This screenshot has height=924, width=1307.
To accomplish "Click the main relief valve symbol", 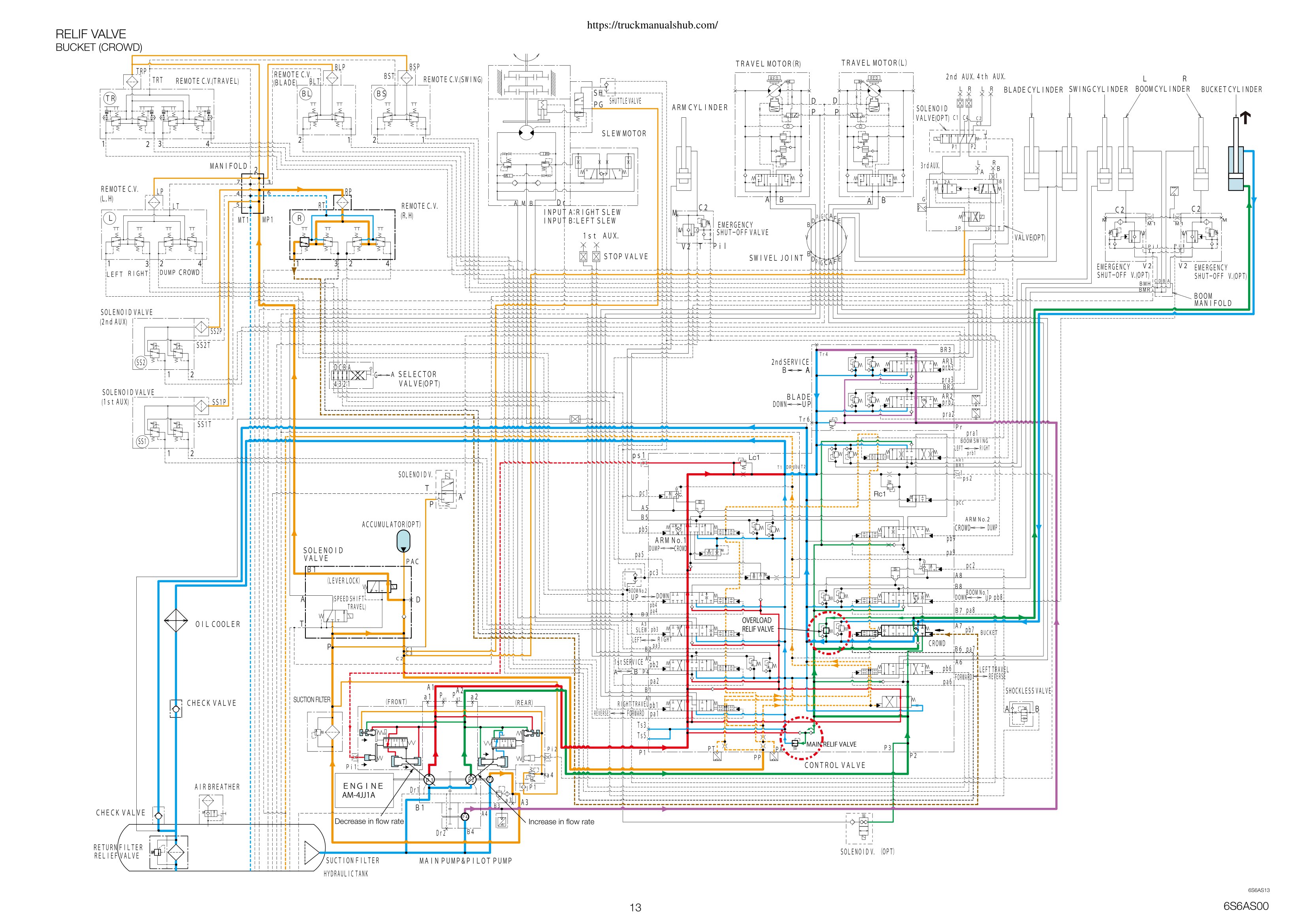I will 795,743.
